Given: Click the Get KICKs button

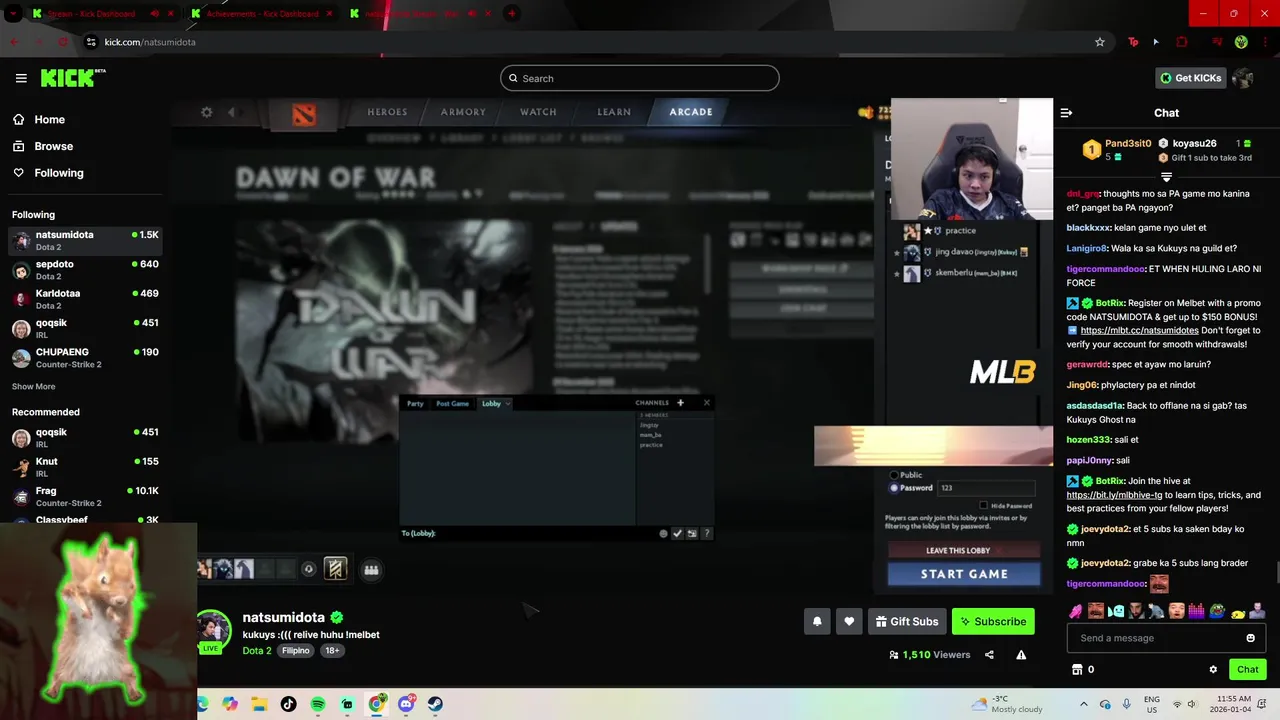Looking at the screenshot, I should pyautogui.click(x=1190, y=78).
